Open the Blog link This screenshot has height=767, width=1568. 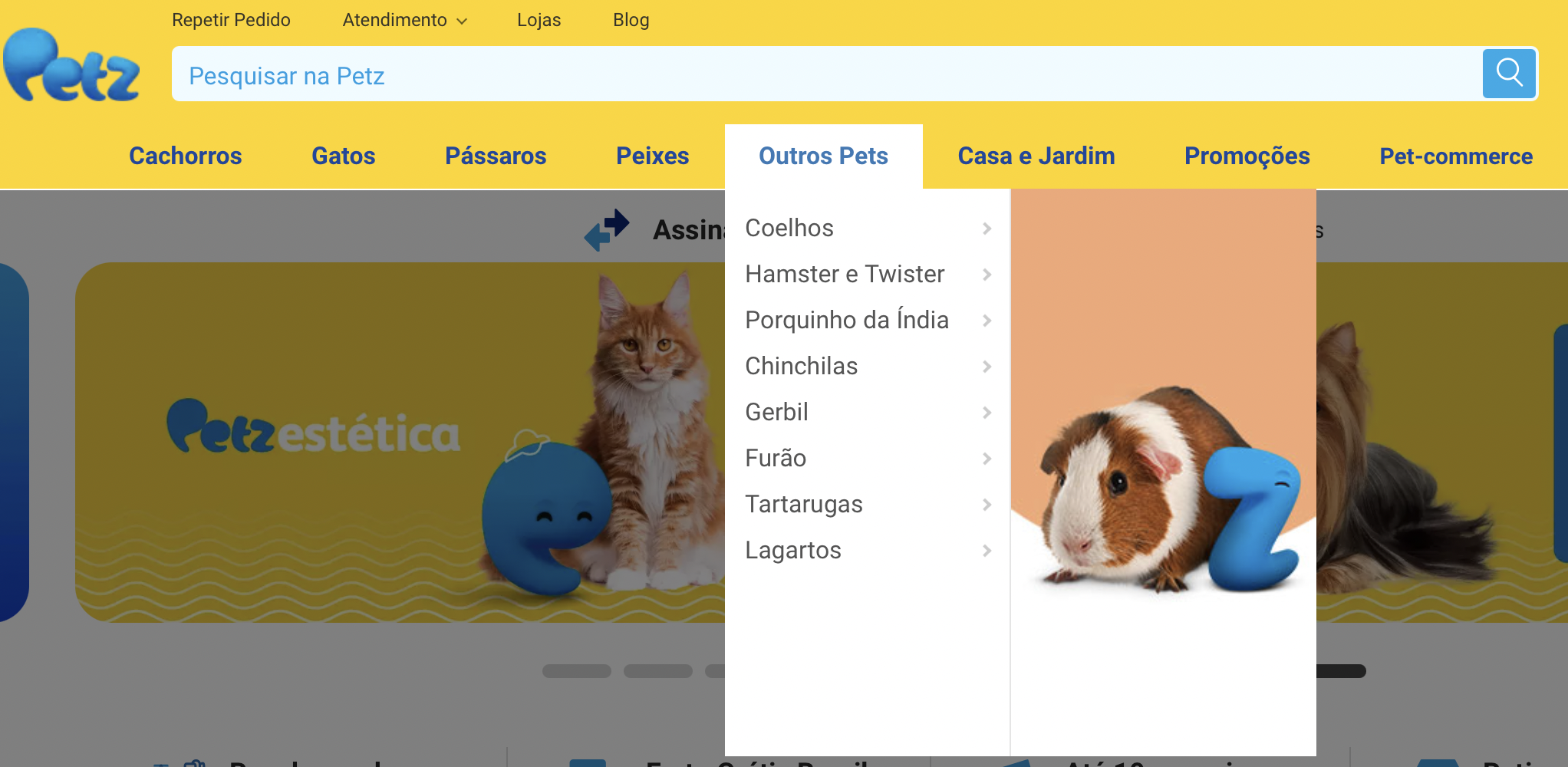click(x=631, y=20)
